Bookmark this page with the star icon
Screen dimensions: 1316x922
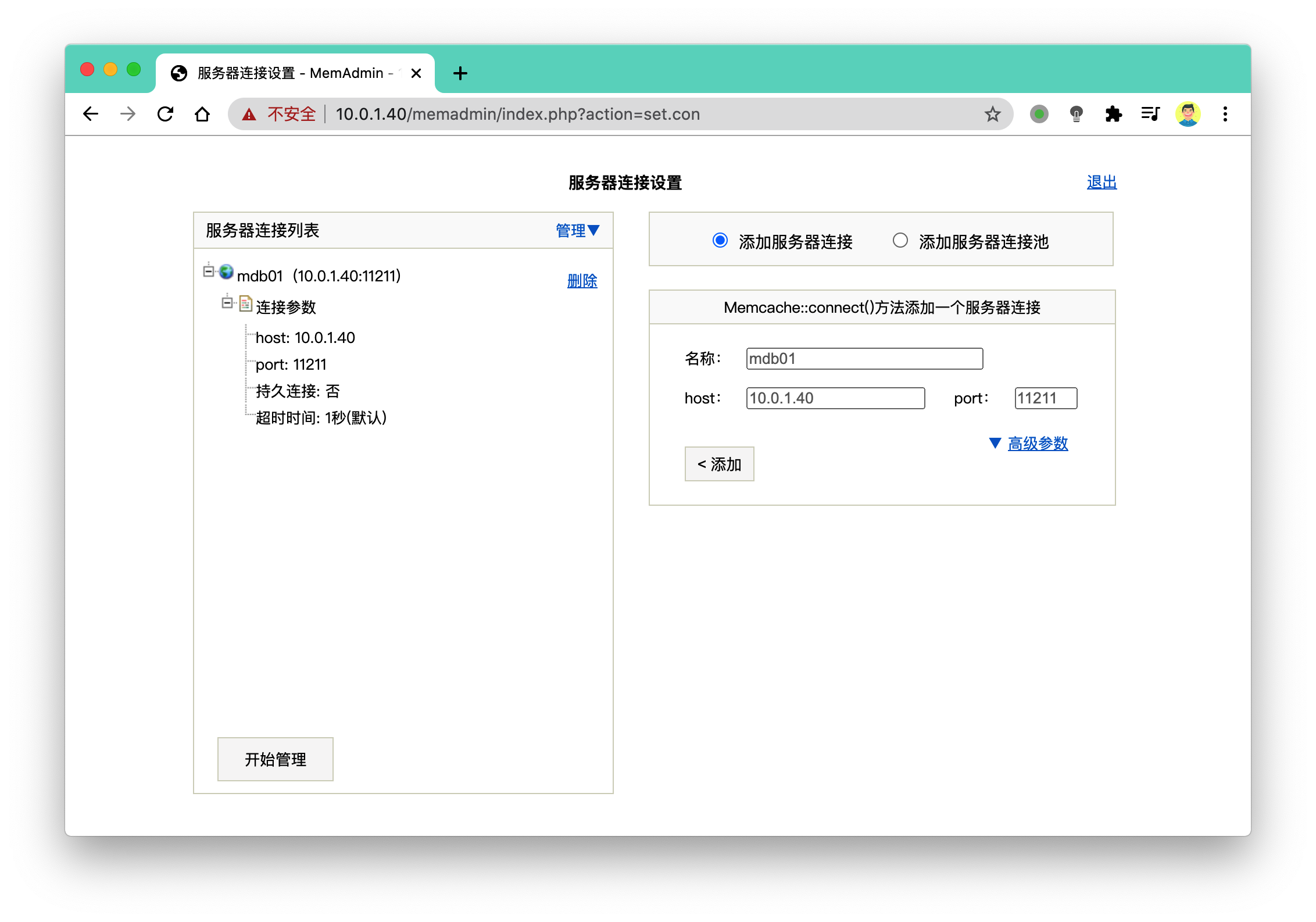click(992, 114)
